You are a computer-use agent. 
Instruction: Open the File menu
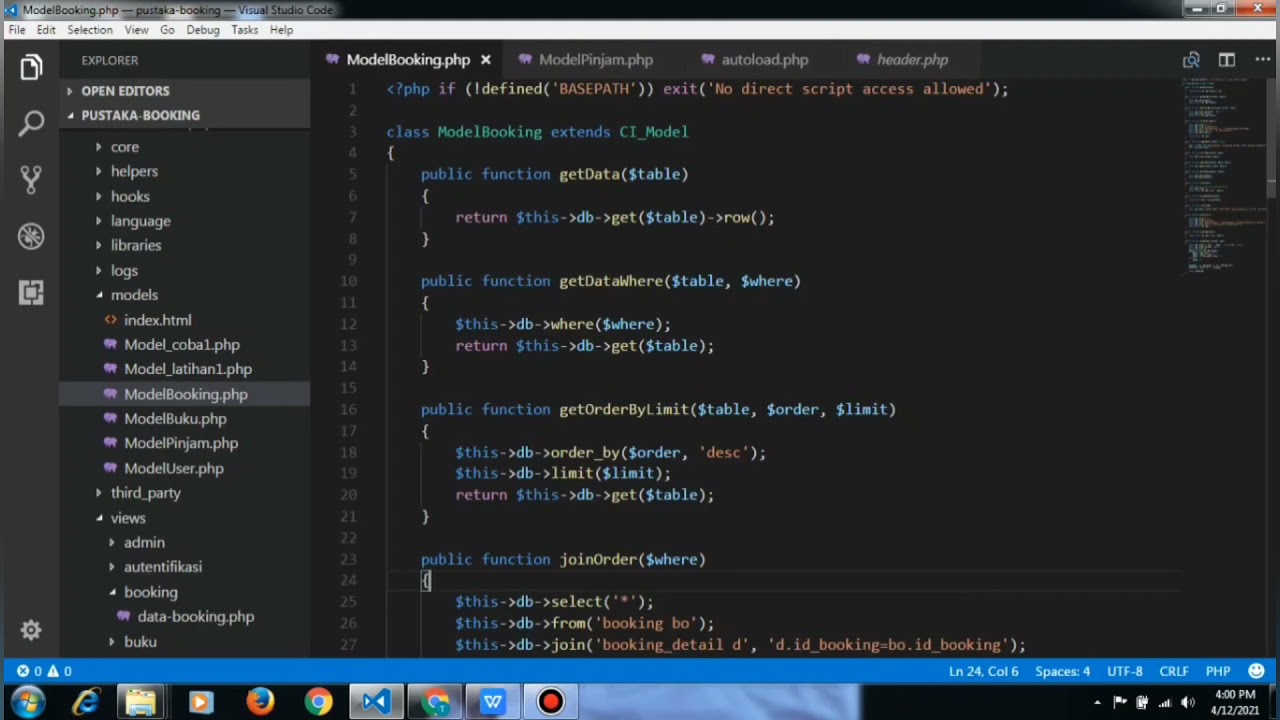tap(17, 30)
